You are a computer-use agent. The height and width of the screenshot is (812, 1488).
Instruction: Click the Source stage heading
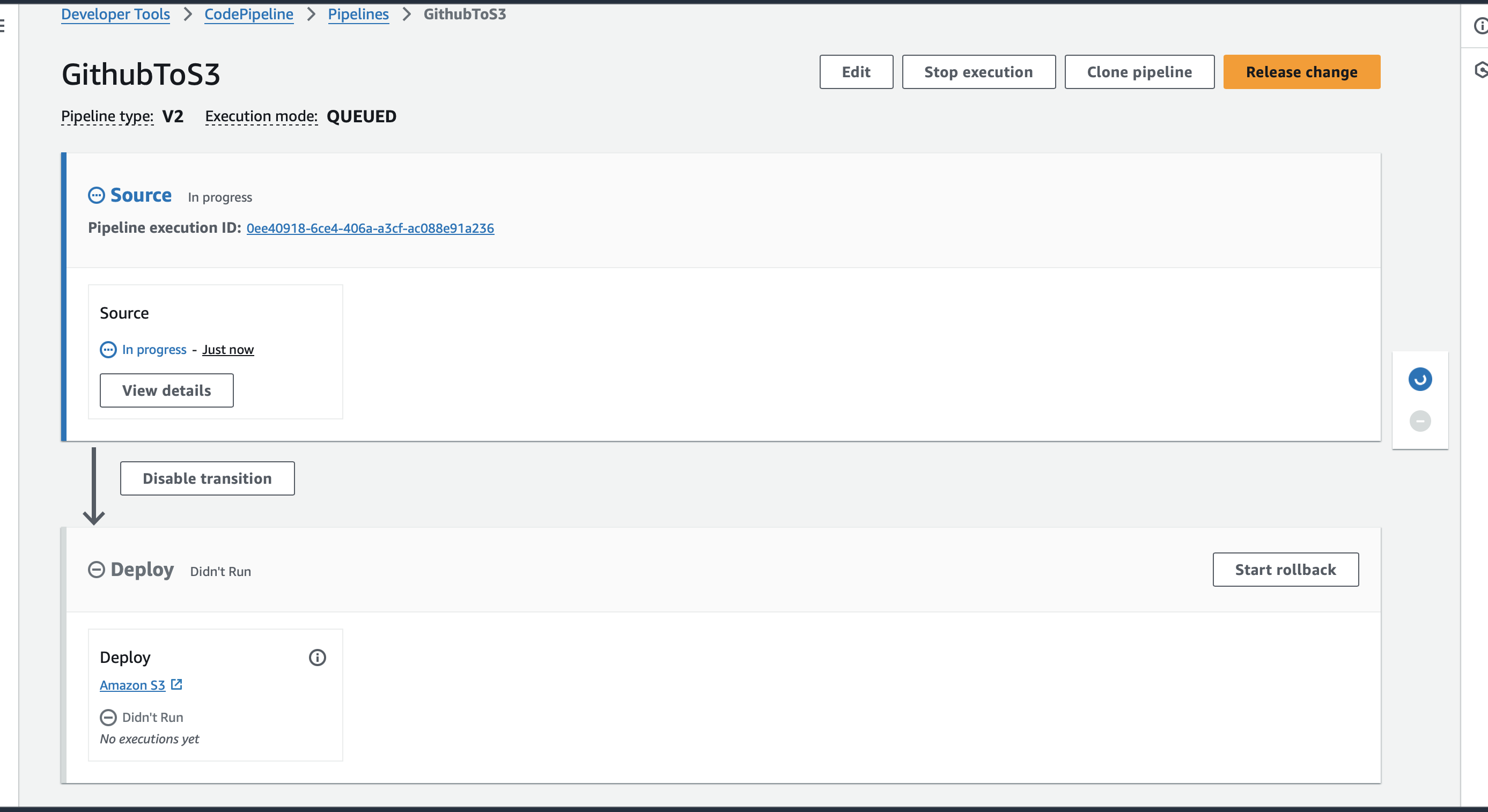[141, 196]
